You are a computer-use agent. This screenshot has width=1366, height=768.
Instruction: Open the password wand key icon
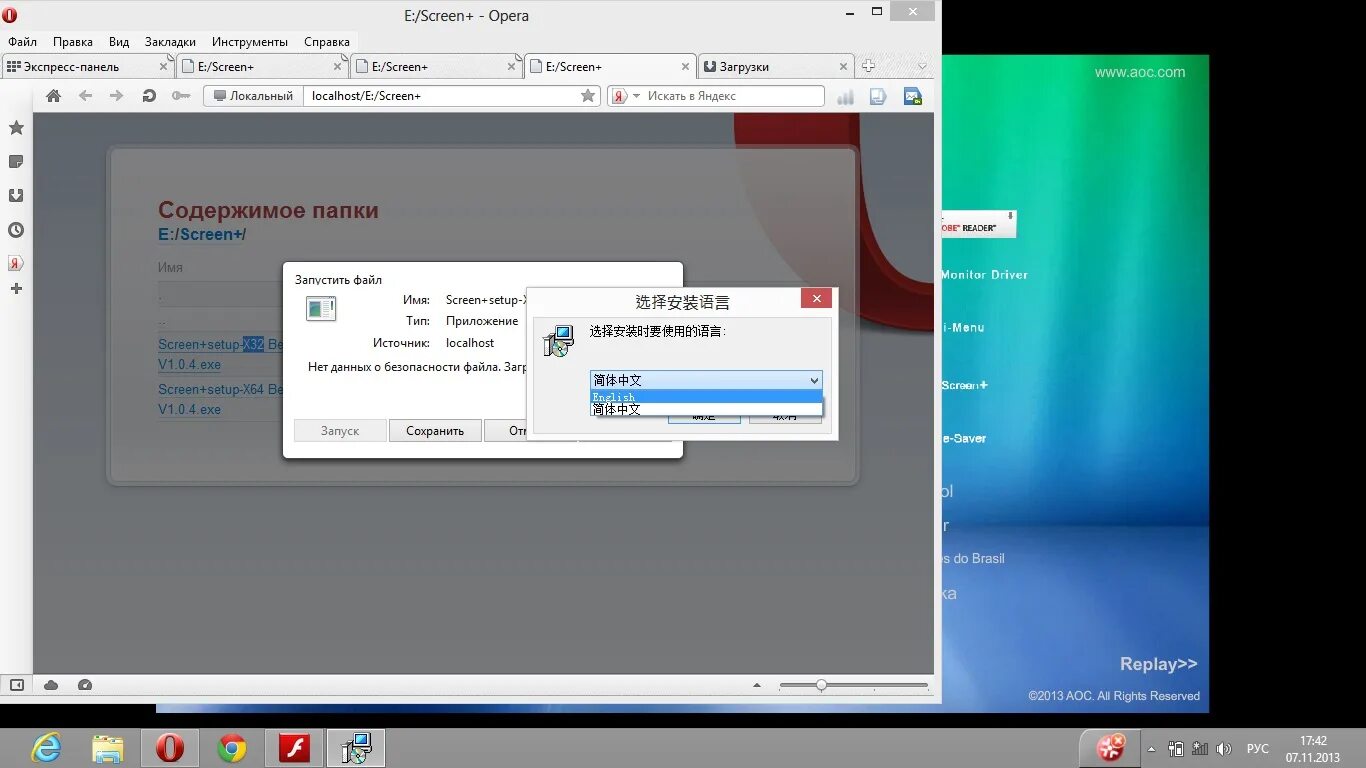click(180, 96)
